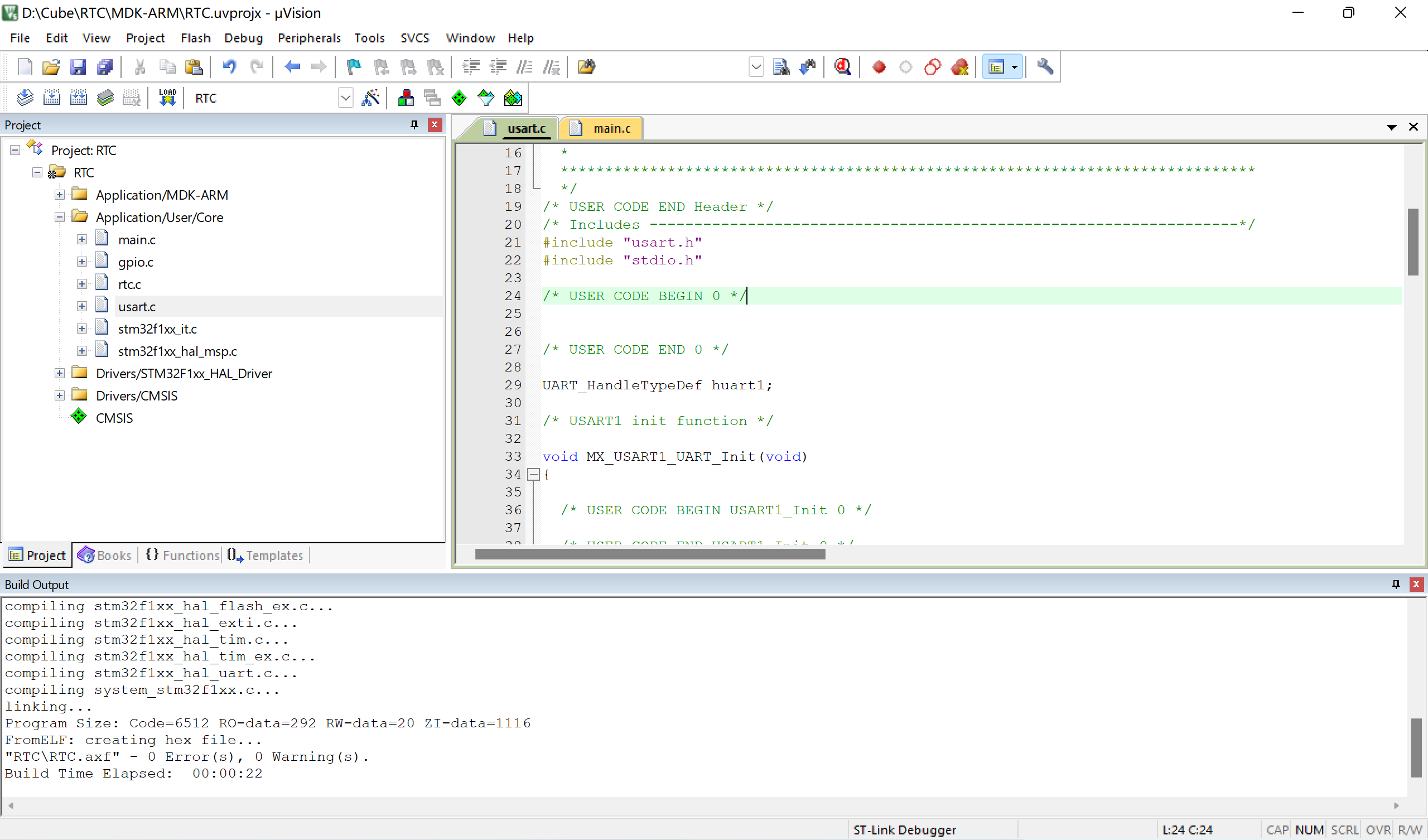Save all files icon
Image resolution: width=1428 pixels, height=840 pixels.
coord(105,67)
